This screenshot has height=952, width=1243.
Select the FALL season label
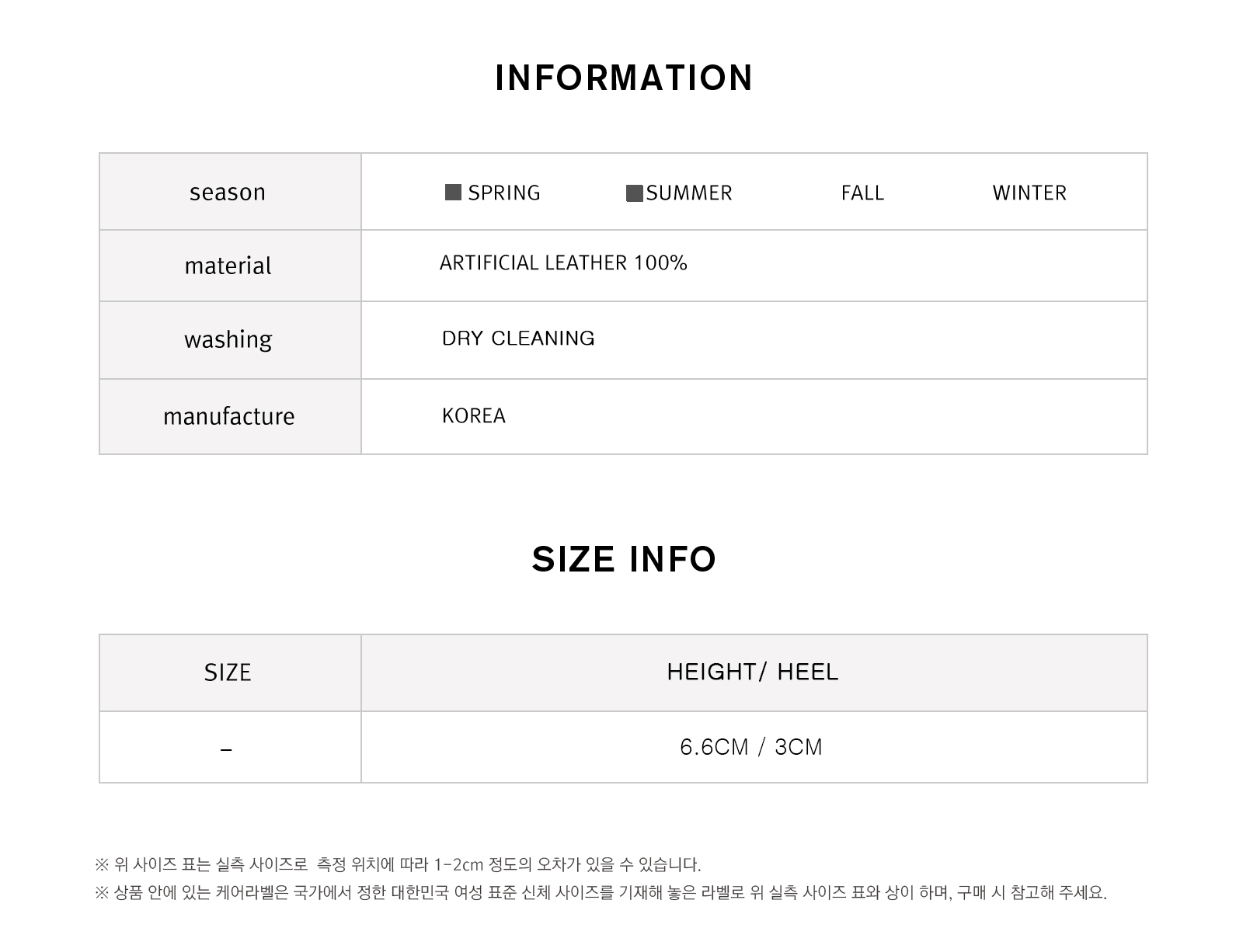(x=862, y=193)
